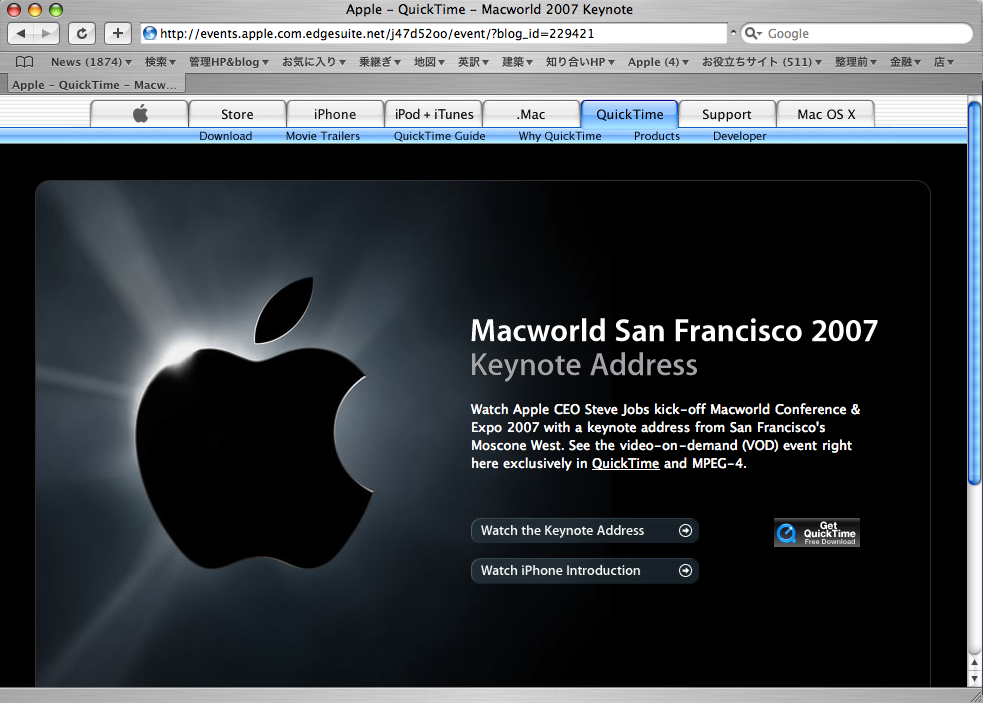Add a bookmark with the plus button

point(118,33)
